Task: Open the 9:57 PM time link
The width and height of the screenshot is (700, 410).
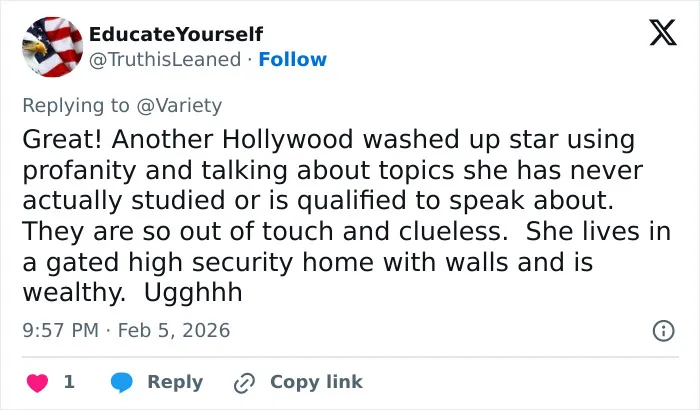Action: coord(60,331)
